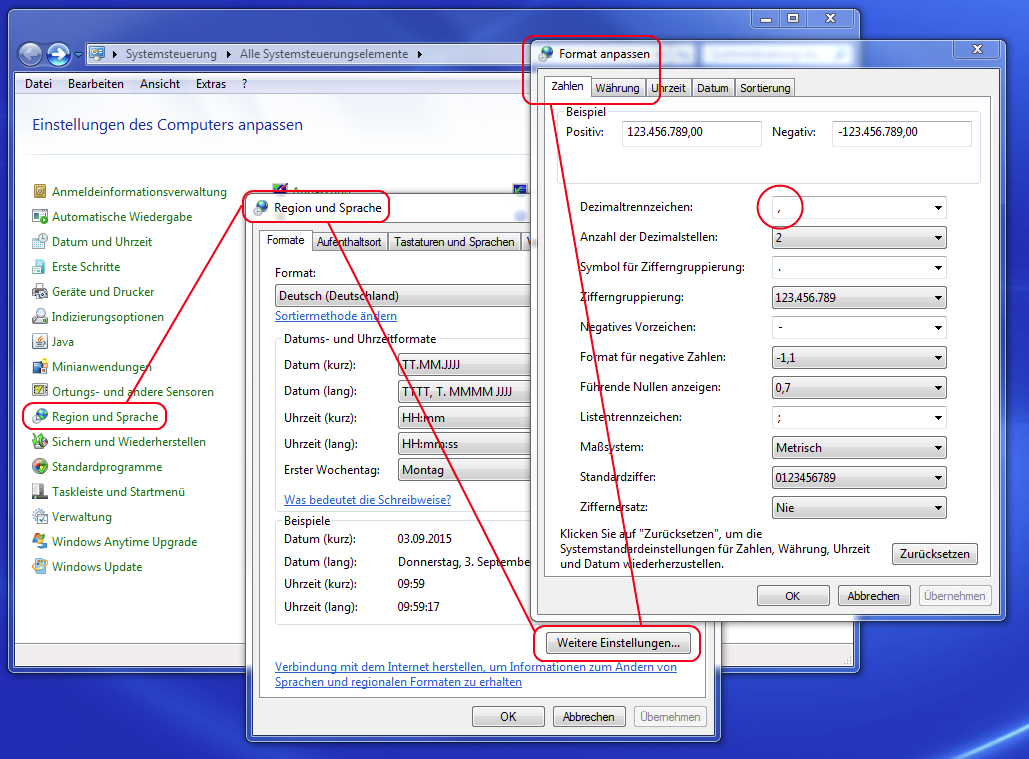Open the Java coffee cup icon

pos(40,341)
